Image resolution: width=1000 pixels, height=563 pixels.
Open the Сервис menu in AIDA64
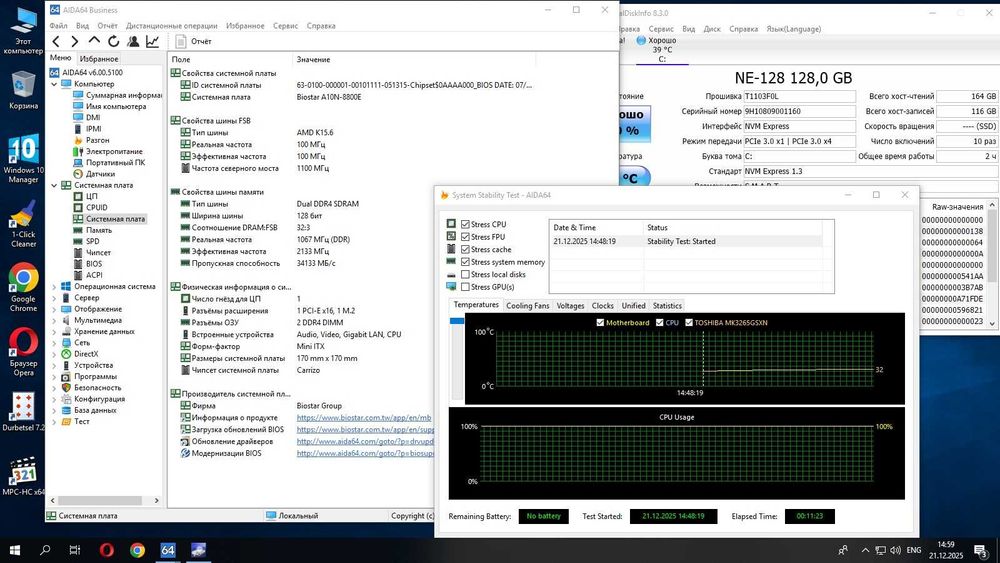point(285,26)
